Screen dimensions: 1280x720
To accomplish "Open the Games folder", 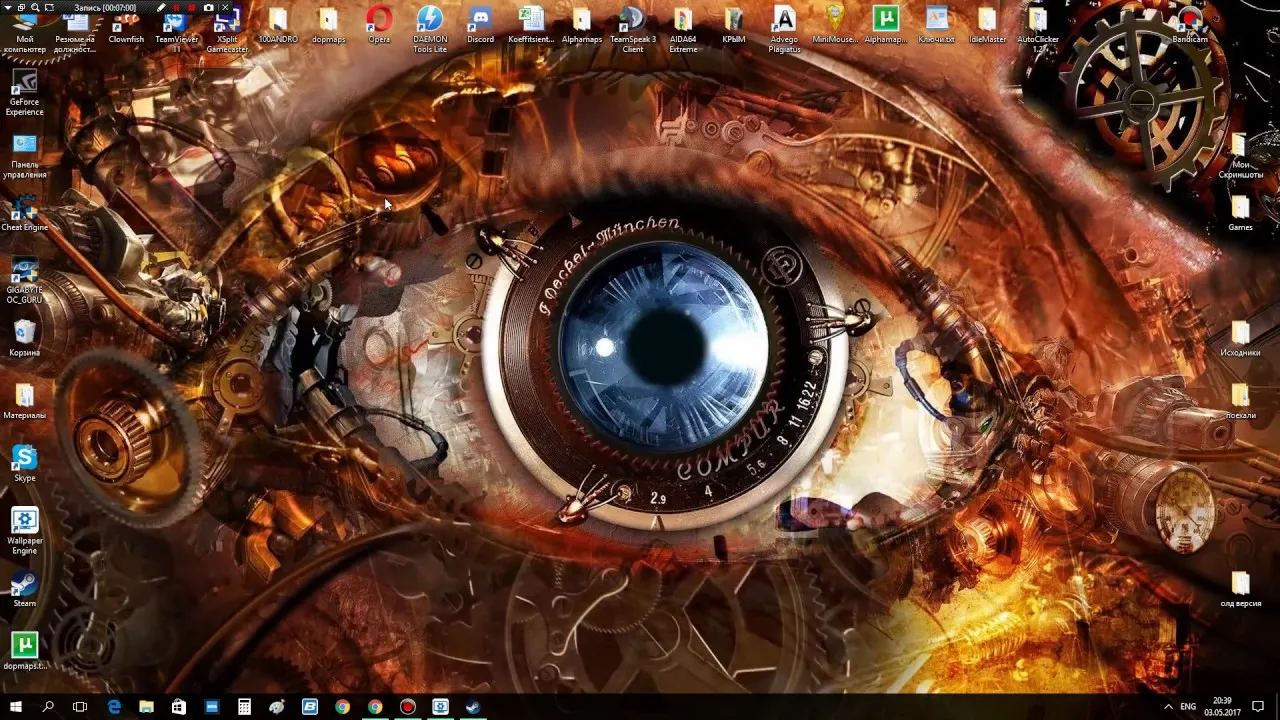I will pos(1240,215).
